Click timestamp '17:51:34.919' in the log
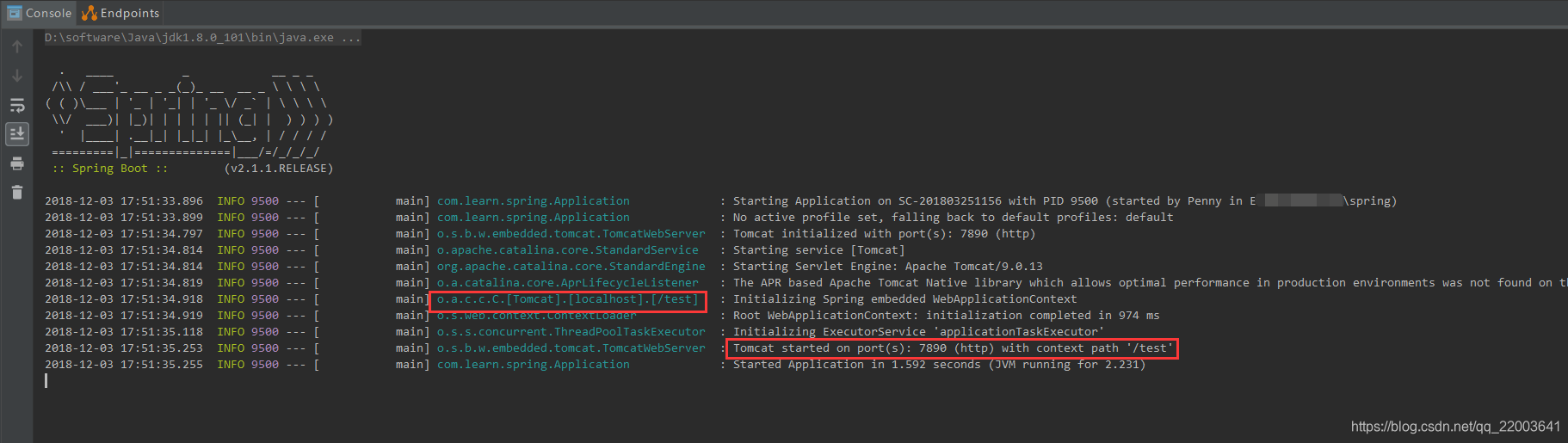The height and width of the screenshot is (443, 1568). [x=162, y=316]
